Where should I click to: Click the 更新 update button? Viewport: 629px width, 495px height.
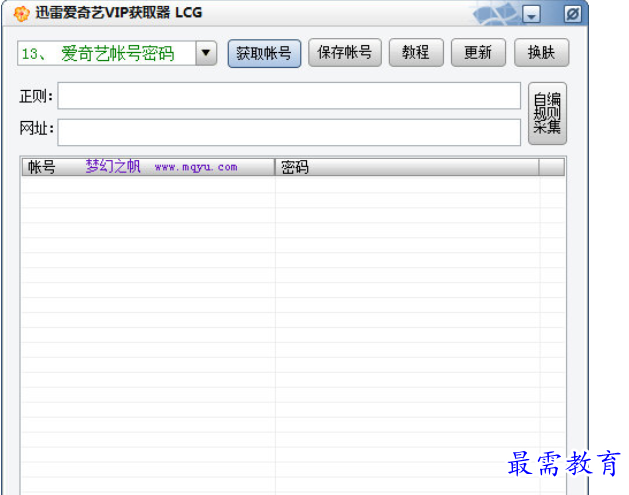pos(478,53)
